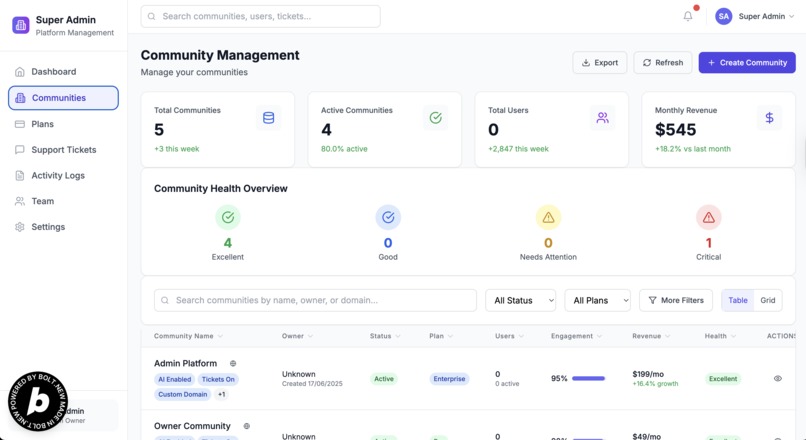Click the Settings gear icon in sidebar
This screenshot has width=806, height=440.
20,227
